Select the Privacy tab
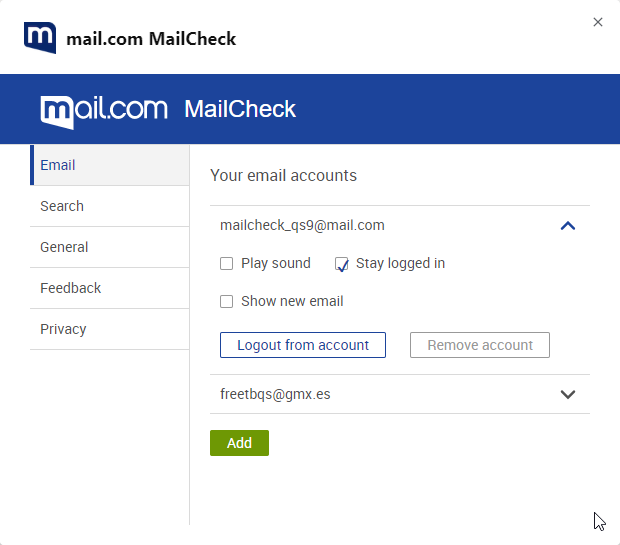 point(63,329)
